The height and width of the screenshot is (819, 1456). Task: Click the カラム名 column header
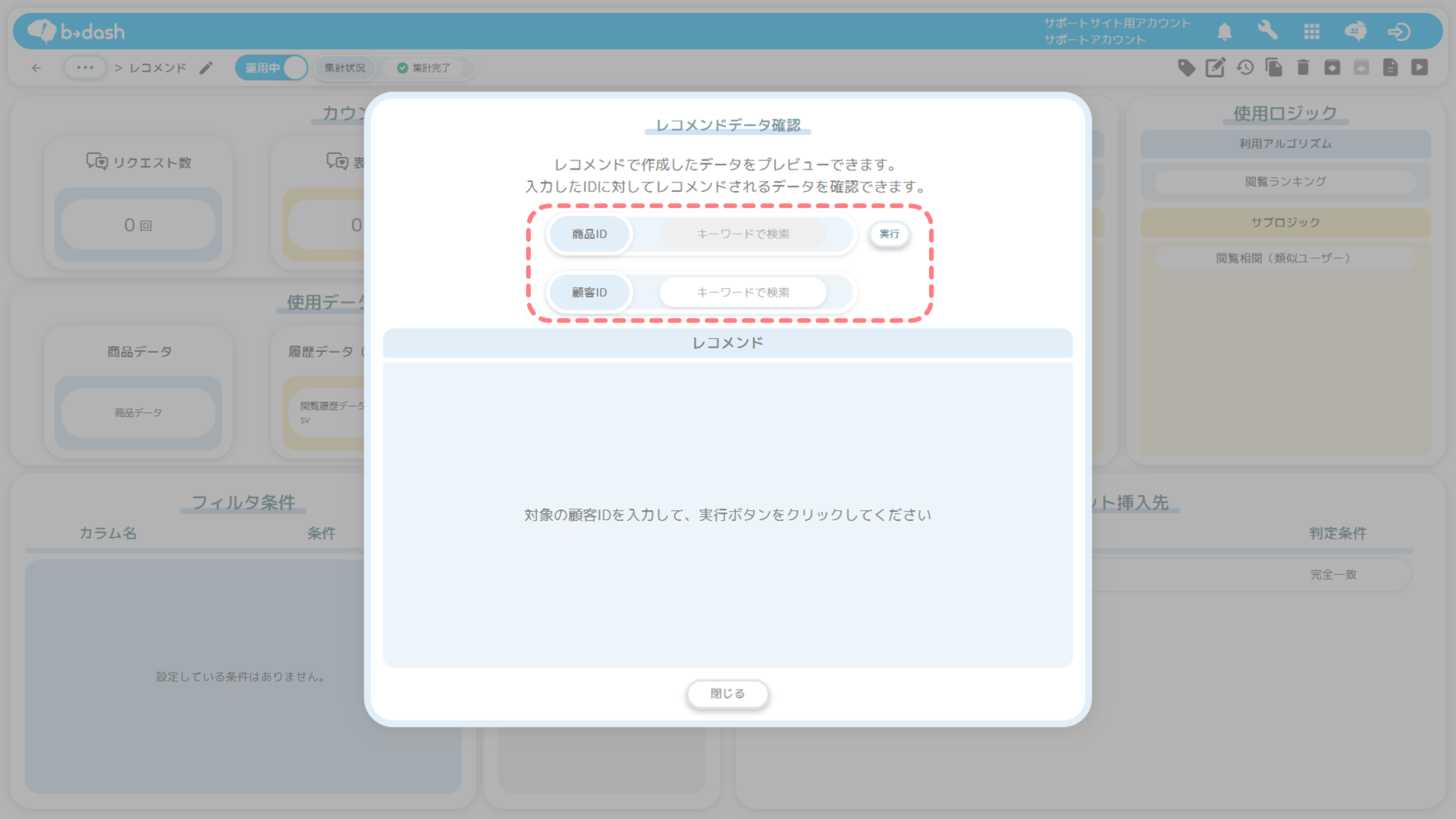[x=108, y=533]
